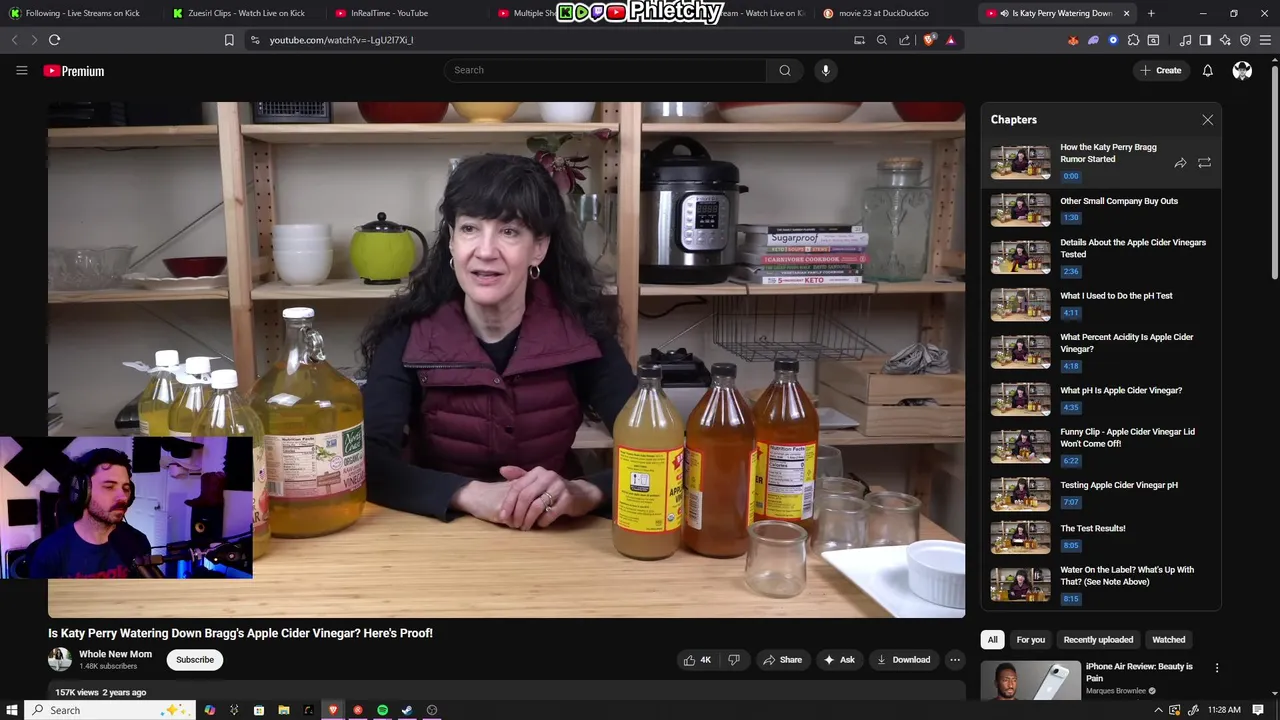The image size is (1280, 720).
Task: Open the browser main hamburger menu
Action: point(1265,40)
